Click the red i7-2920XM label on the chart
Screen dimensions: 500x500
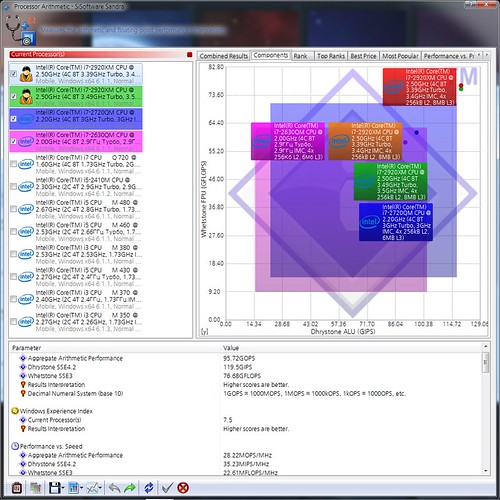coord(419,87)
